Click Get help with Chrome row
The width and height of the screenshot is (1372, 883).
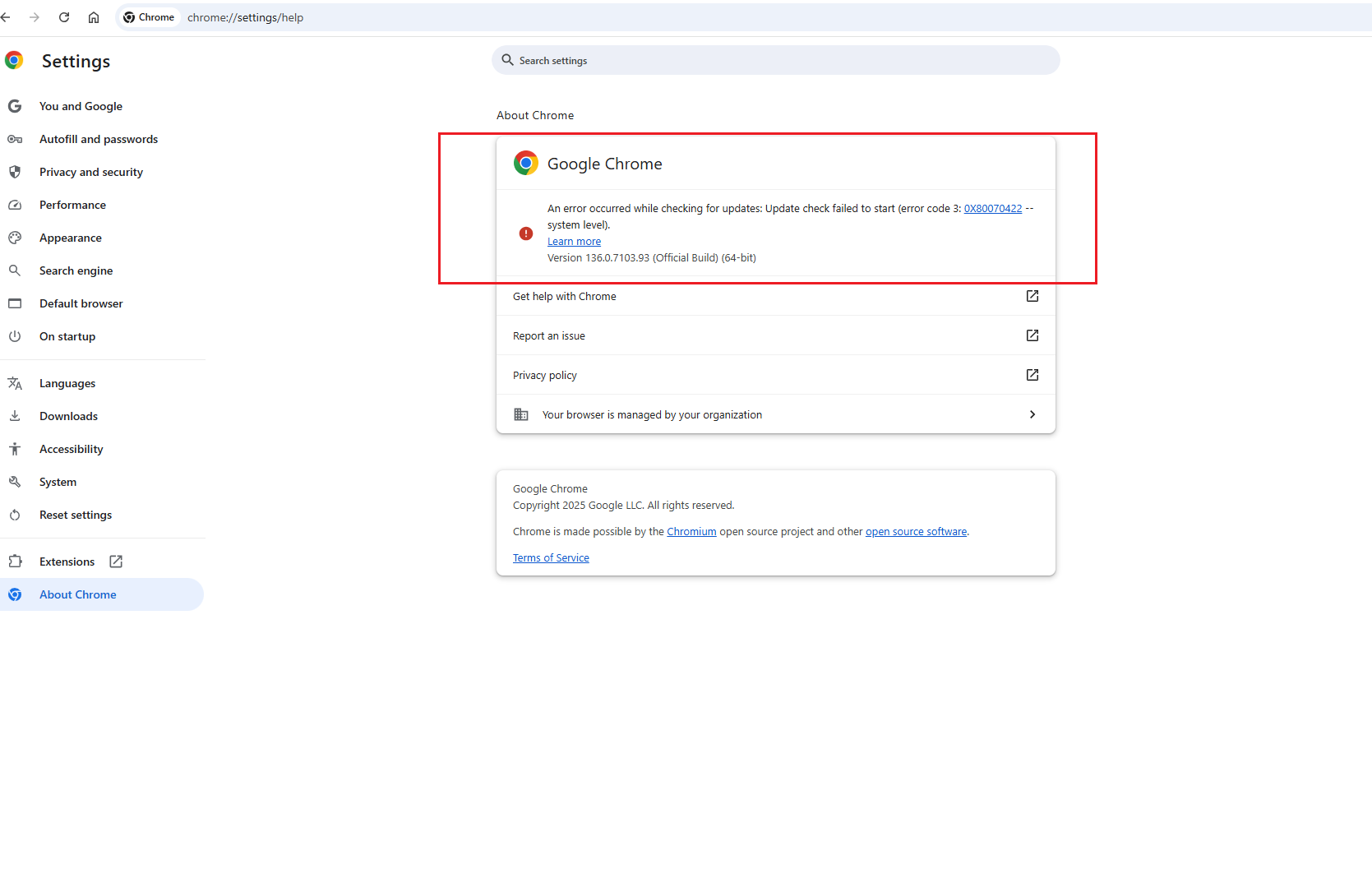(776, 296)
